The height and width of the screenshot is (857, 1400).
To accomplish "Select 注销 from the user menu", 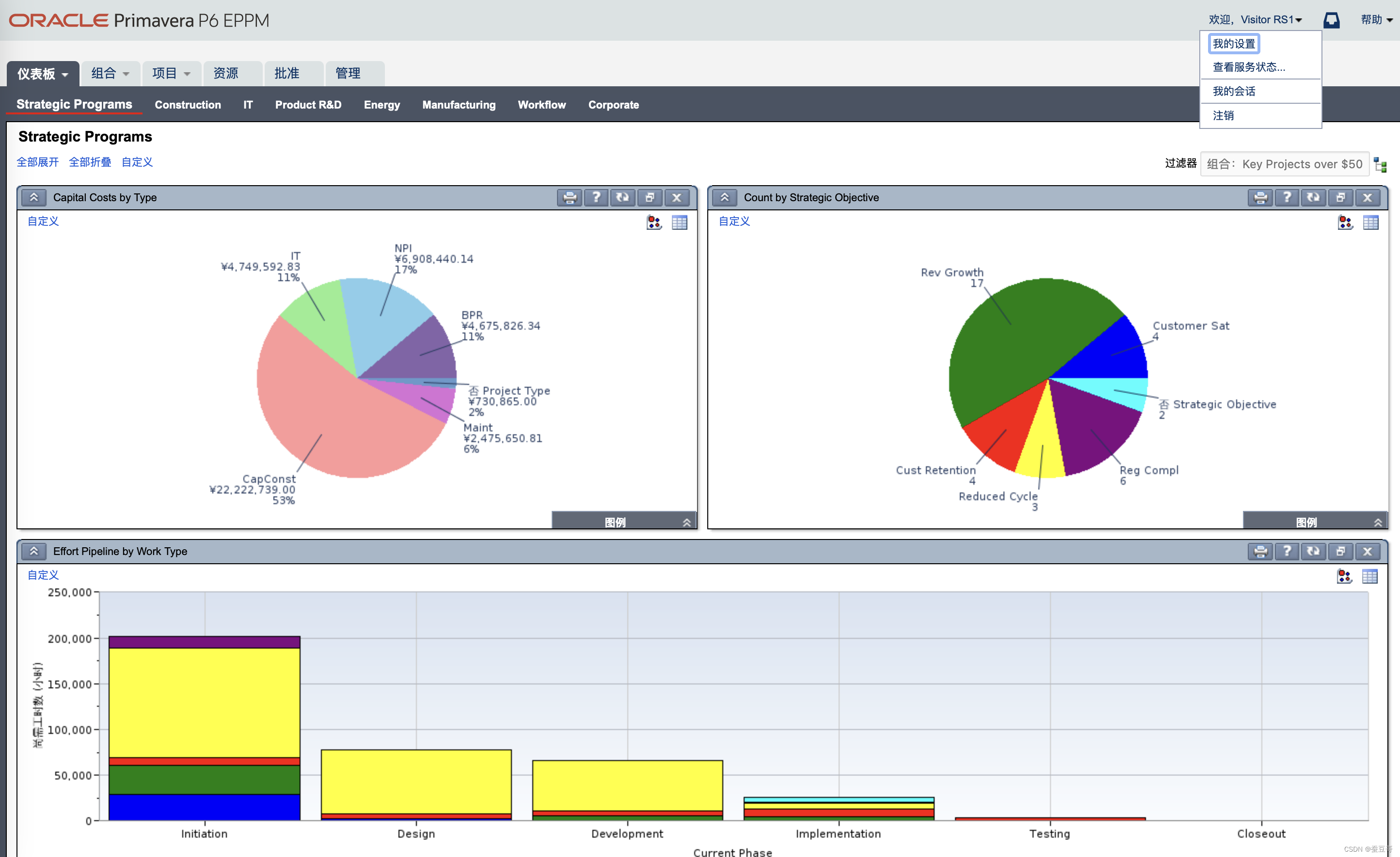I will [1223, 115].
